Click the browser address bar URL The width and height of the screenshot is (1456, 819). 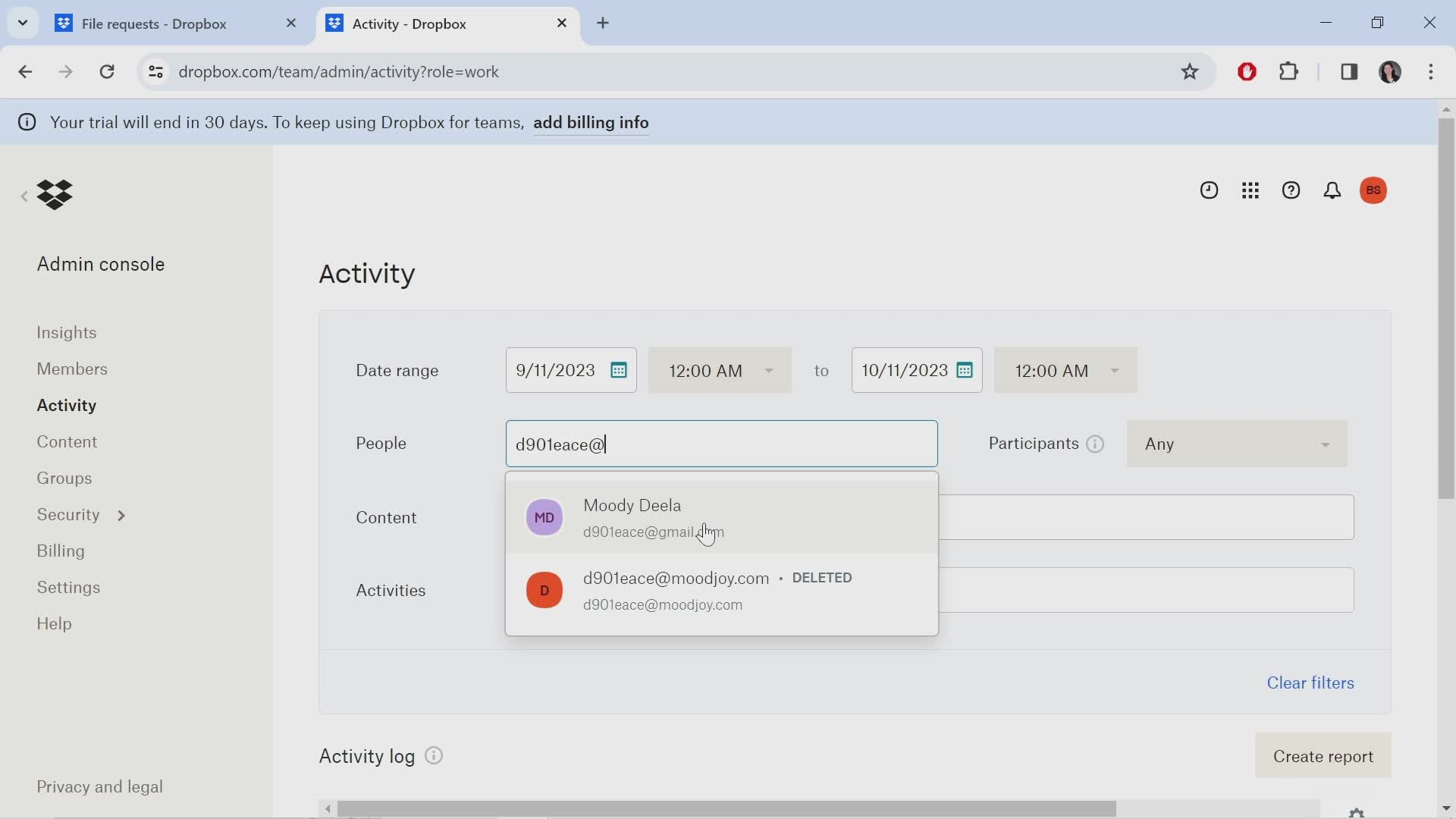click(338, 72)
